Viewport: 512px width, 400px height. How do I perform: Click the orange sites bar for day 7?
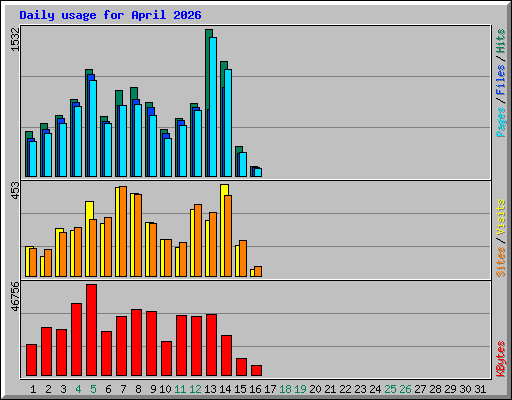123,232
